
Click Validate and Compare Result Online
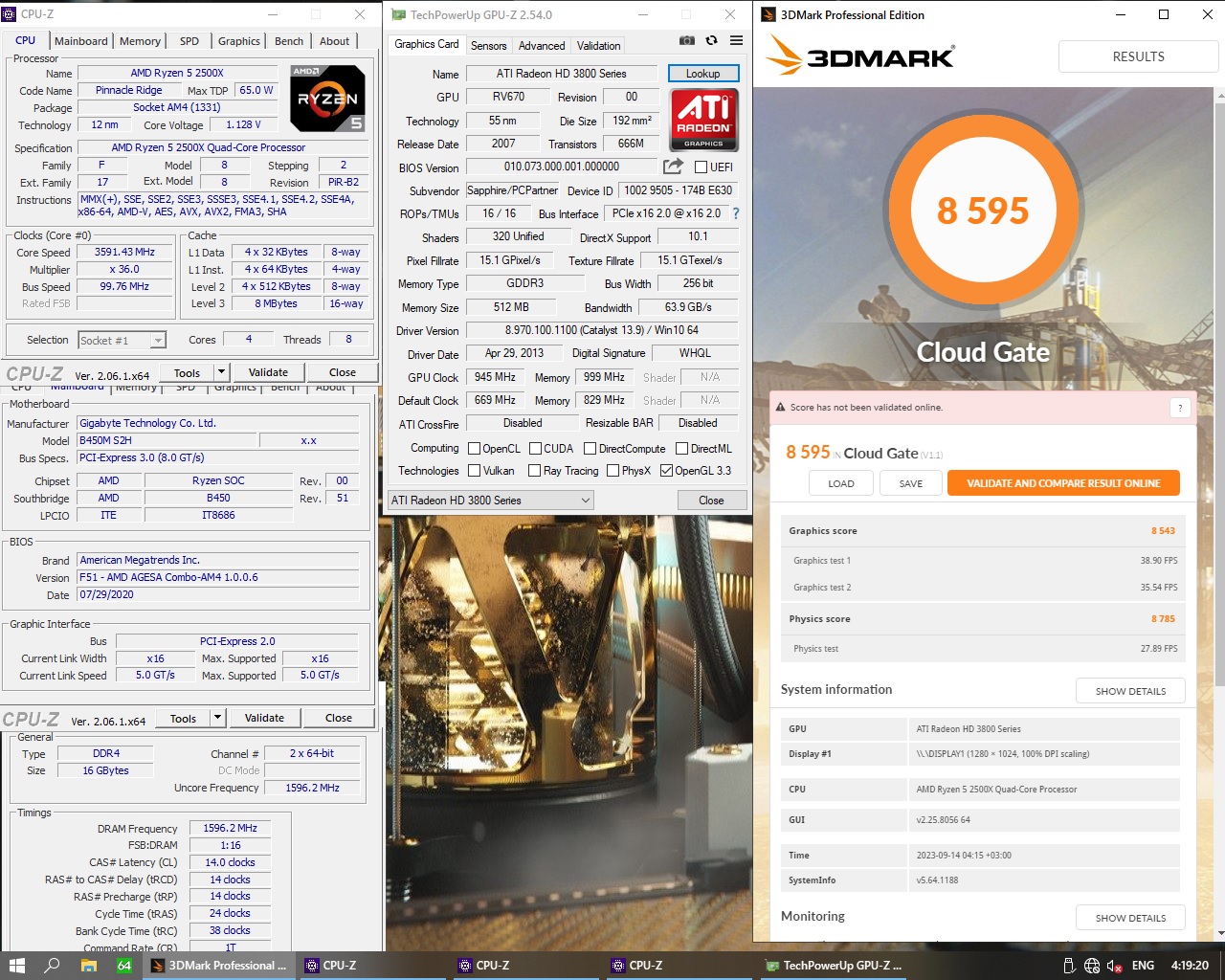click(x=1063, y=483)
